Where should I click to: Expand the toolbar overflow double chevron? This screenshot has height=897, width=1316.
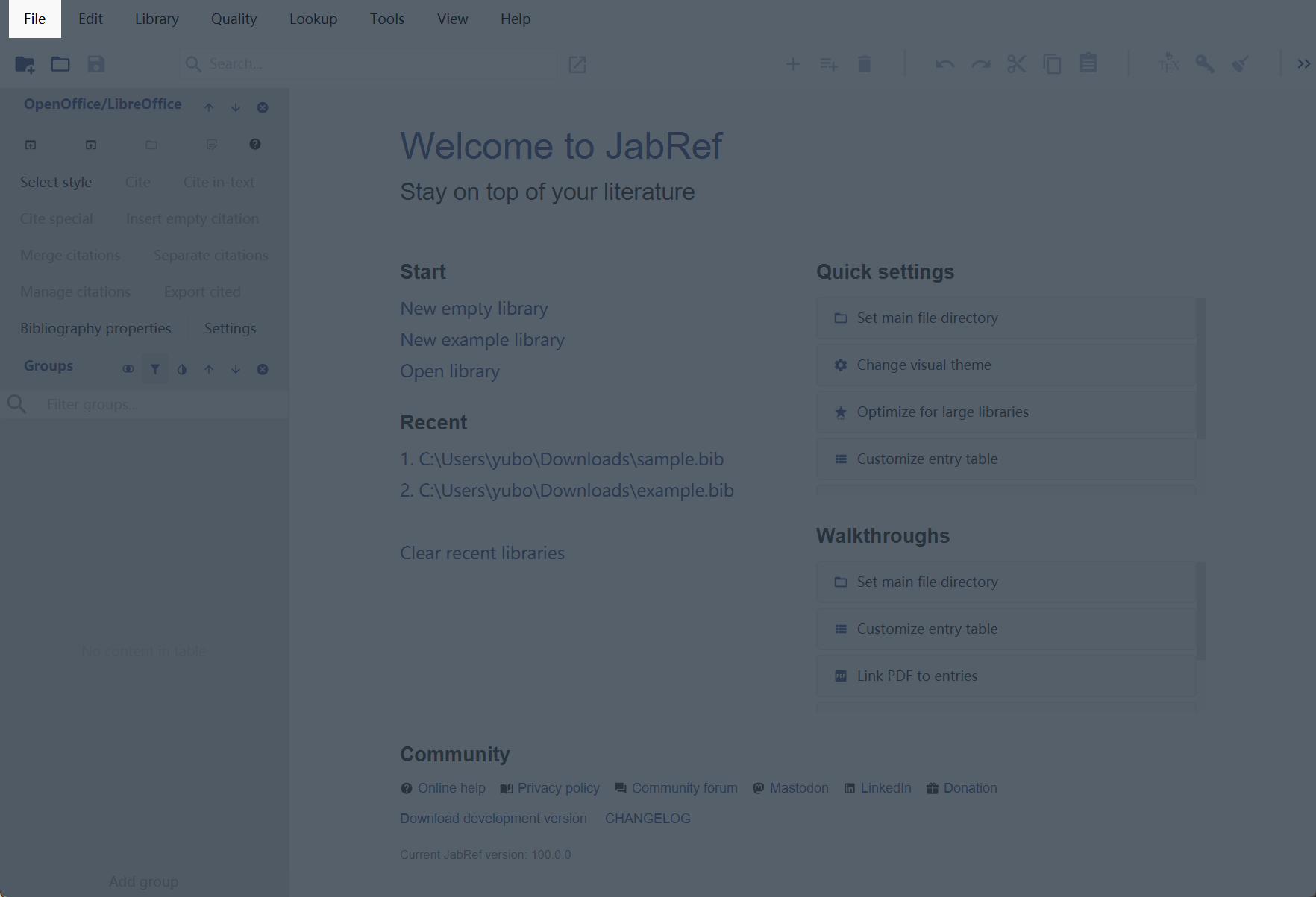[x=1303, y=64]
